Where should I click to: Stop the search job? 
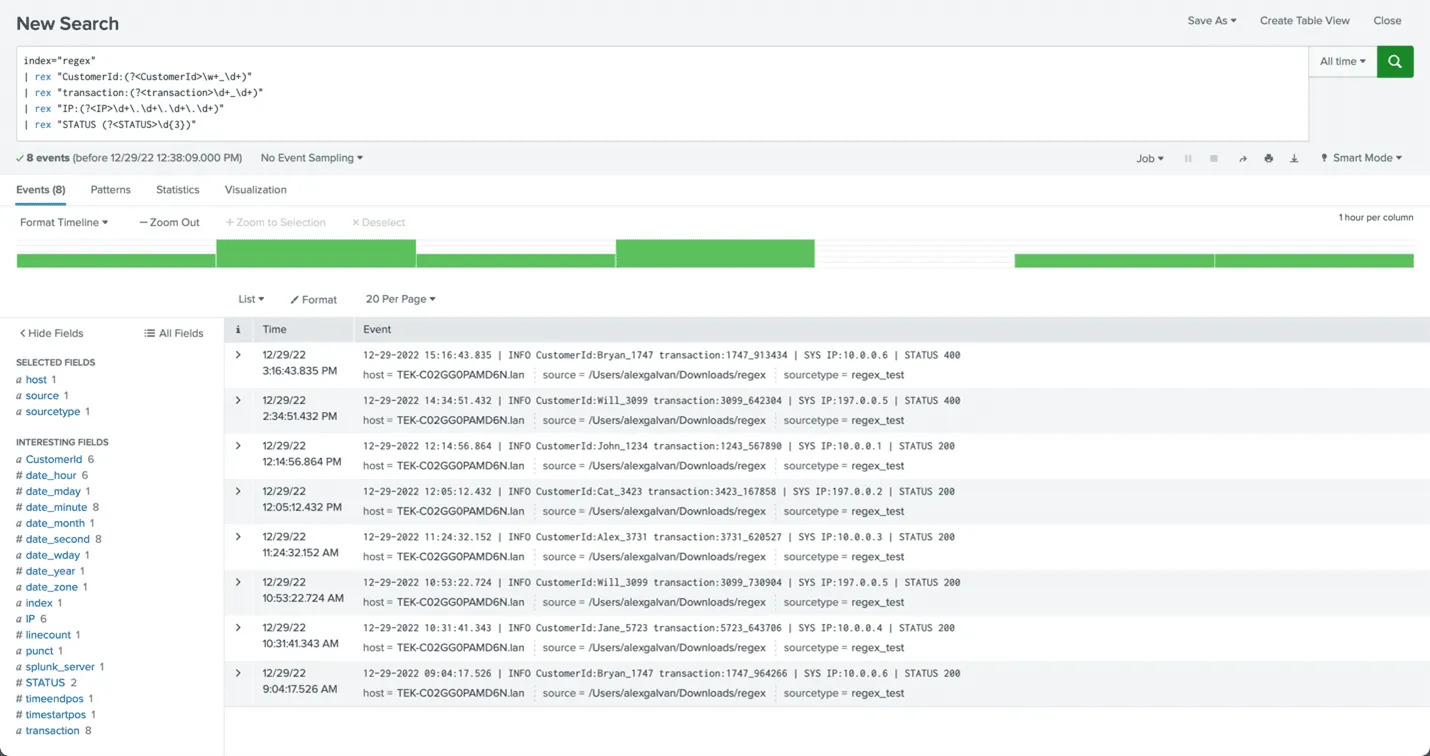coord(1214,158)
